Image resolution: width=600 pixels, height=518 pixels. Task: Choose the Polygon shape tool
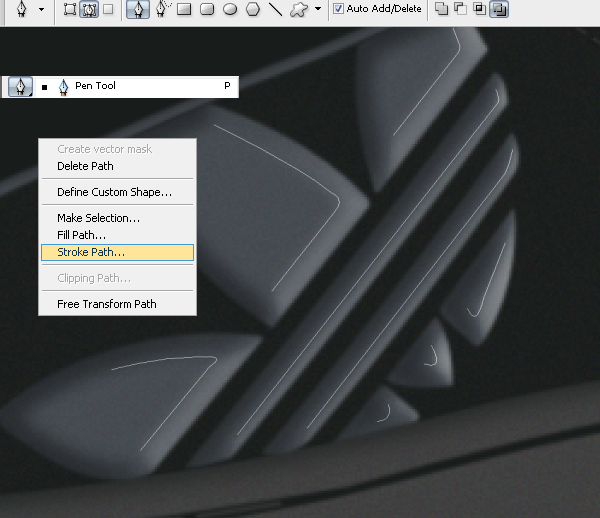tap(253, 9)
